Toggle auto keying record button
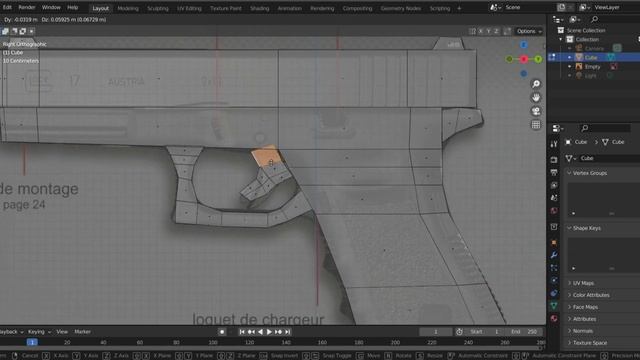This screenshot has height=360, width=640. coord(222,332)
